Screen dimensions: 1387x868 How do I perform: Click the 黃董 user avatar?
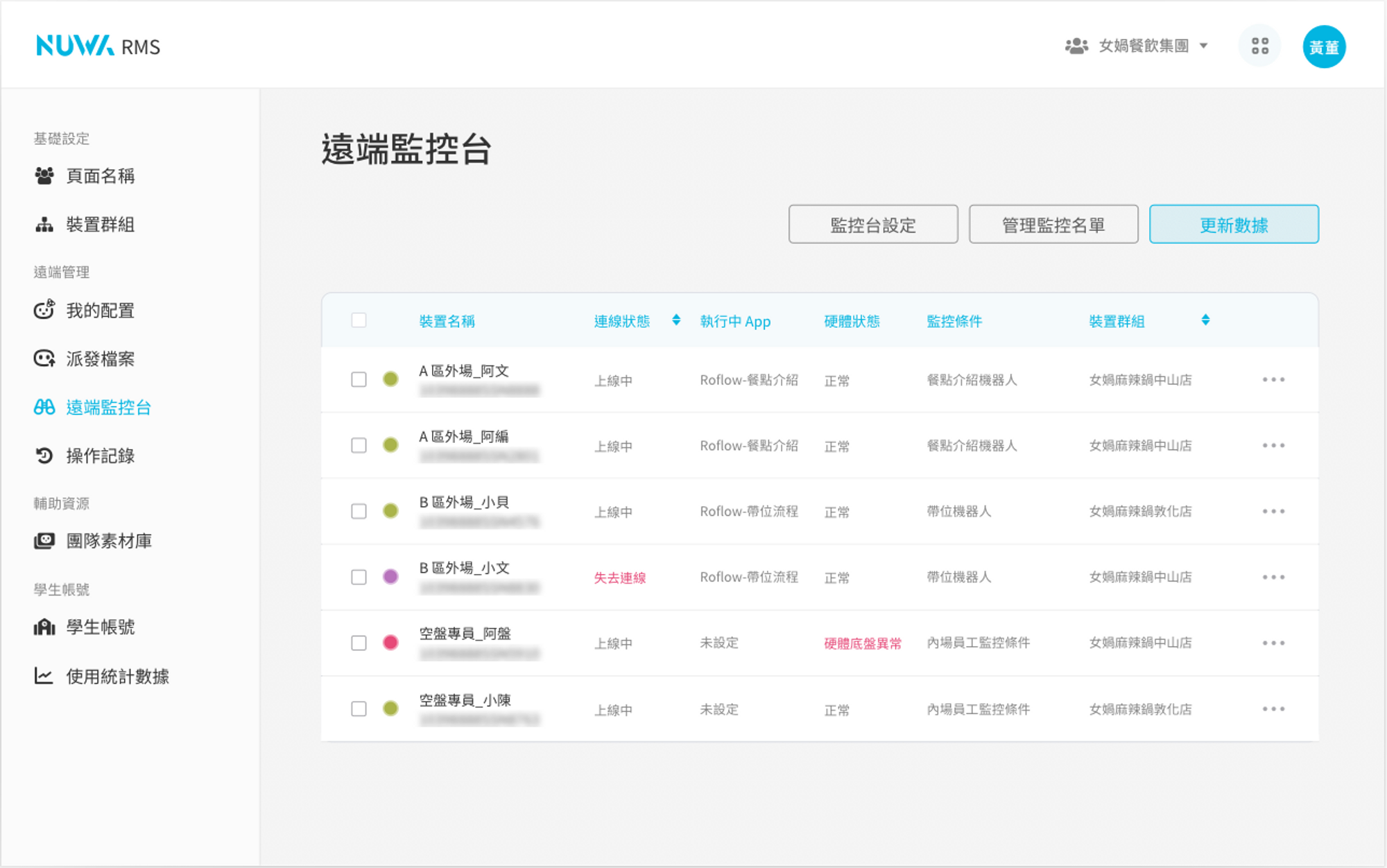1323,46
